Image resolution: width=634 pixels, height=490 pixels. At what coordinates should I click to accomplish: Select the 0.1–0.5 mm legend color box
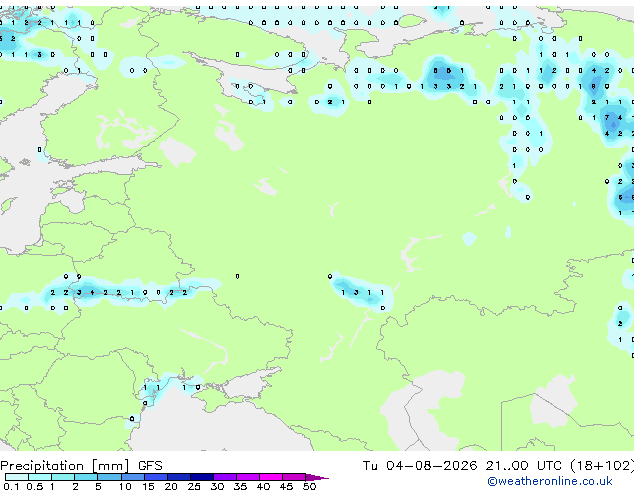coord(17,477)
